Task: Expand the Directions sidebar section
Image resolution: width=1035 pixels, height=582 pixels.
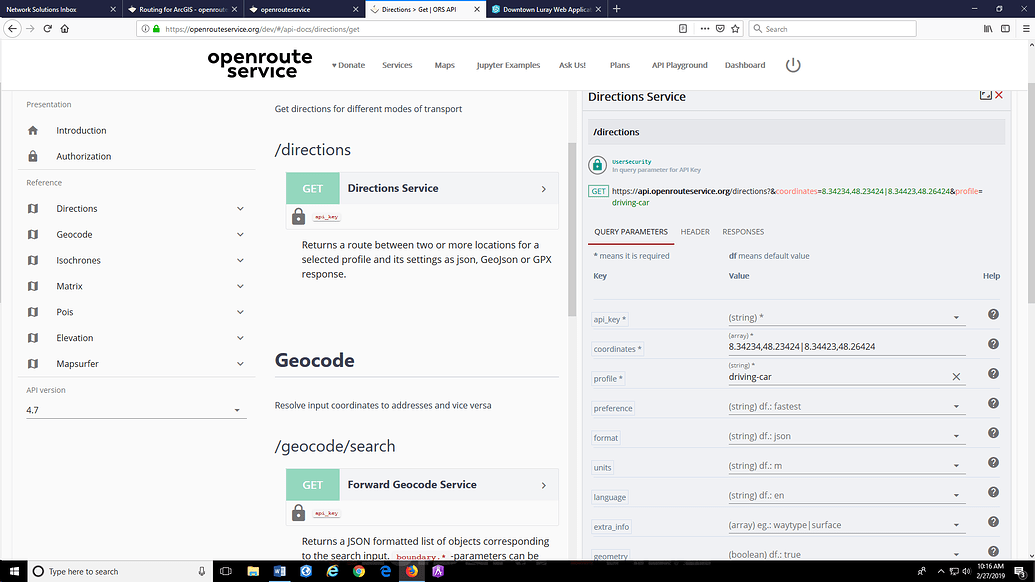Action: (240, 209)
